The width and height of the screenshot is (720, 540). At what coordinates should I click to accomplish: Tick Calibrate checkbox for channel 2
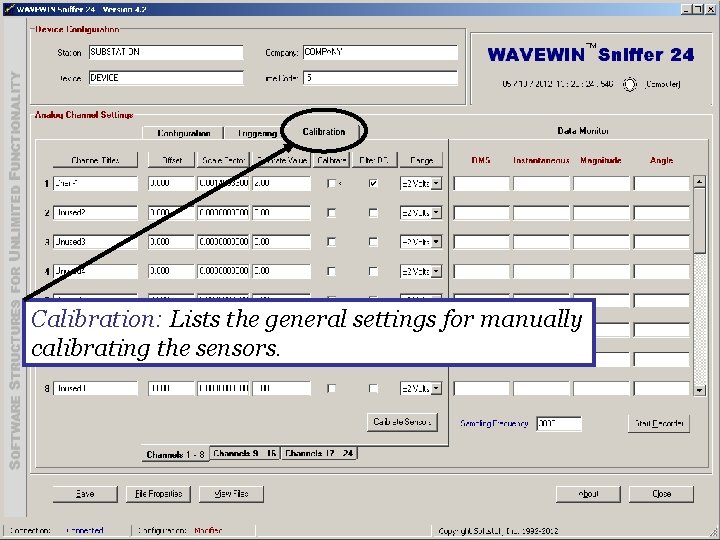point(331,213)
